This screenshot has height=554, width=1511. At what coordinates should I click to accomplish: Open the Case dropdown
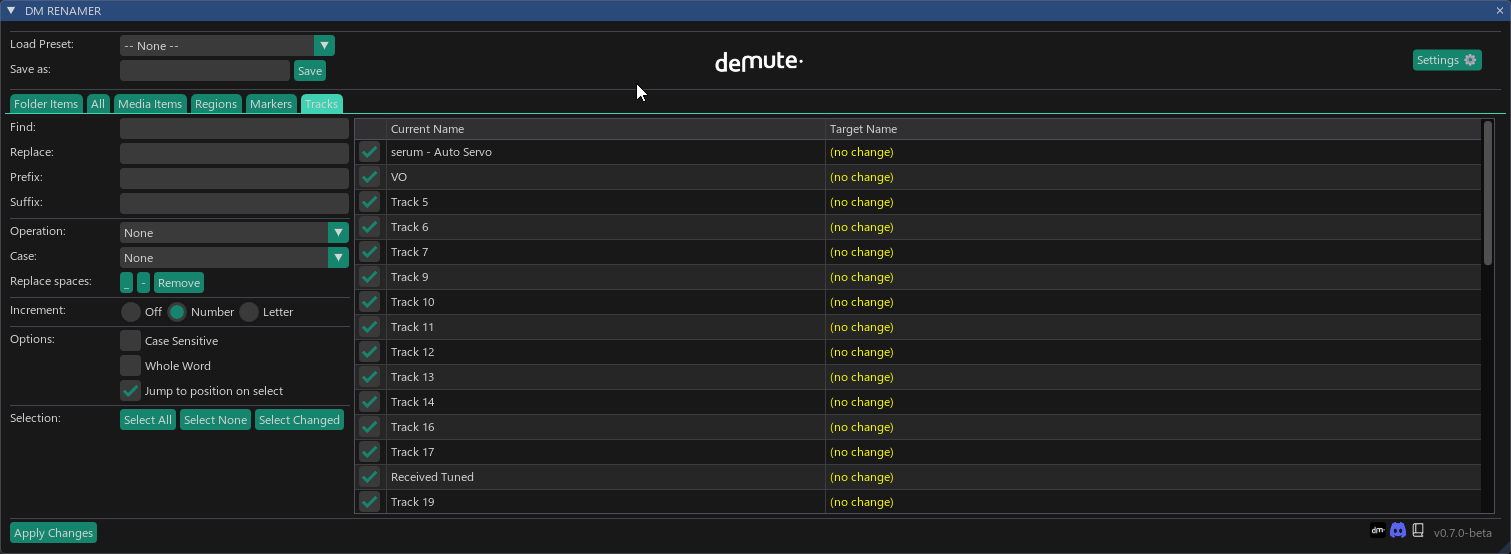(x=234, y=258)
